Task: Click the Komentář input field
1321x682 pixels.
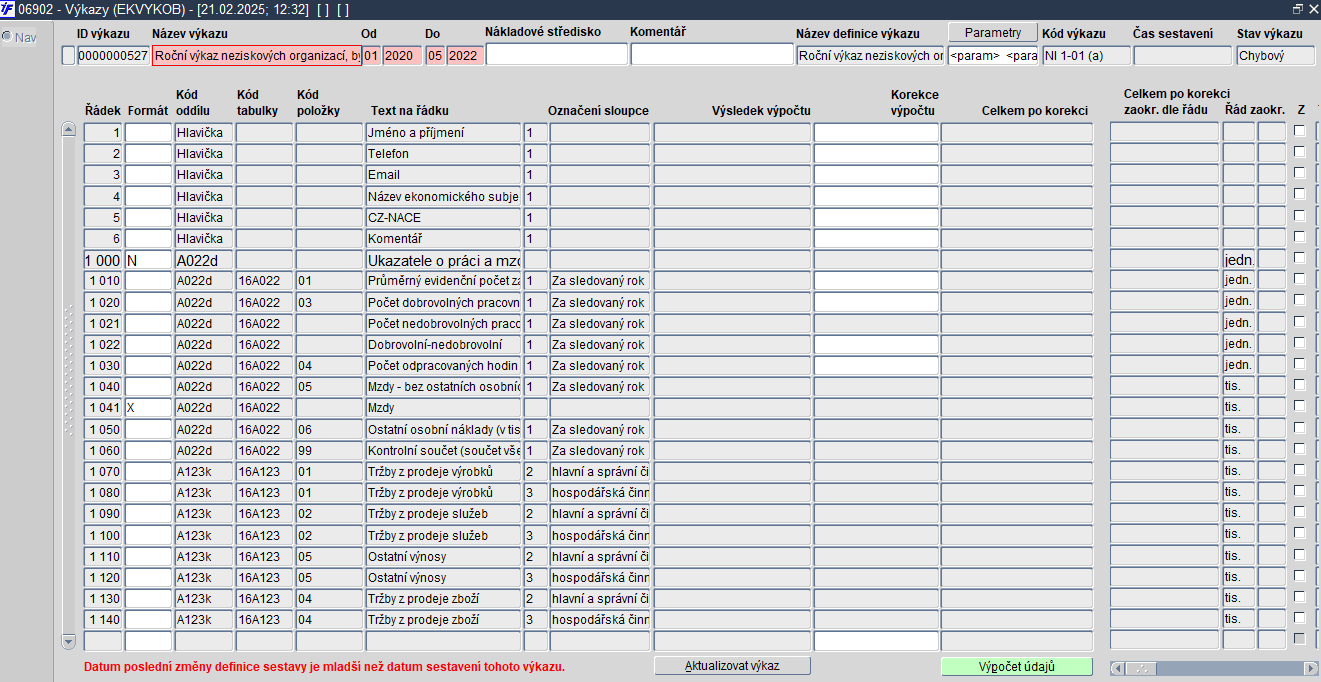Action: coord(711,55)
